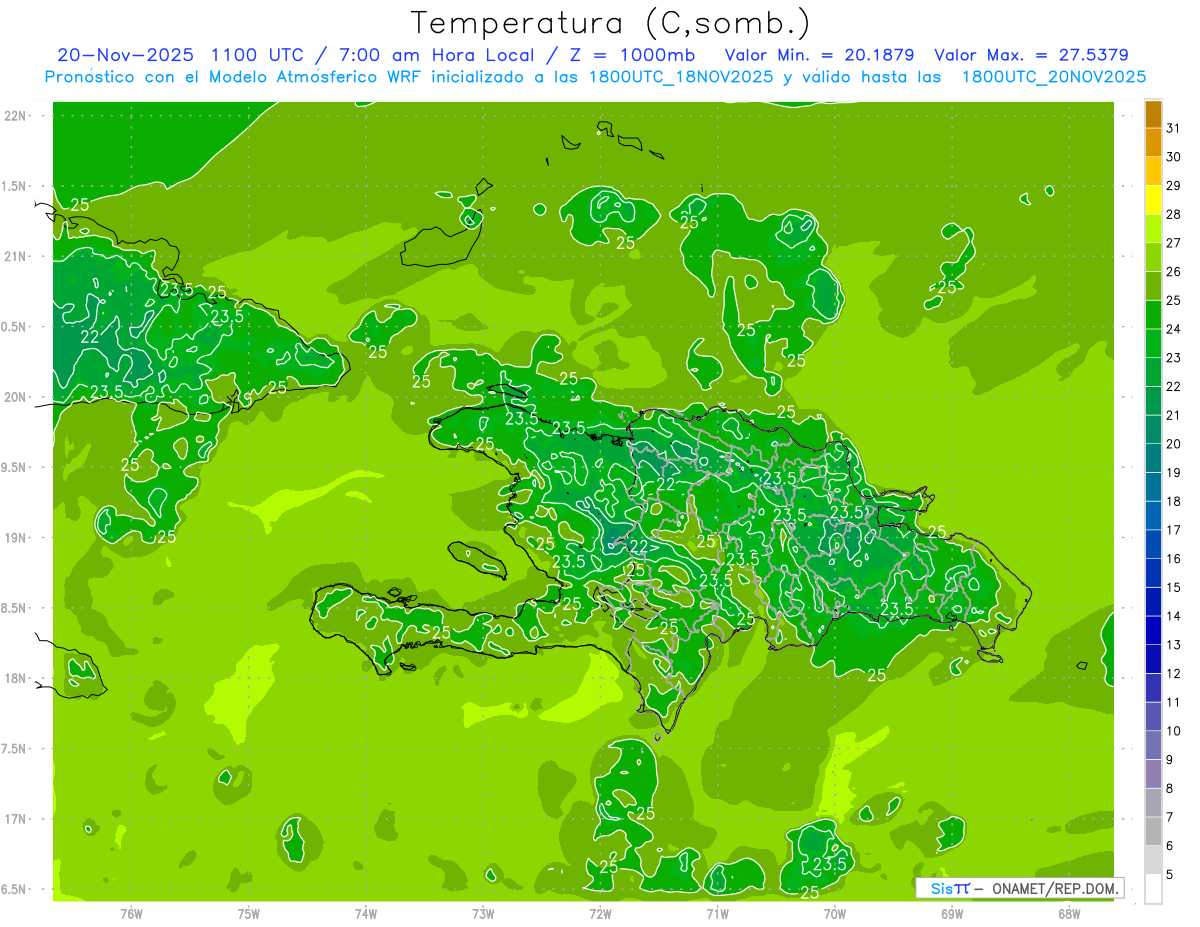Click the color scale value "31"
Screen dimensions: 1200x927
1174,128
